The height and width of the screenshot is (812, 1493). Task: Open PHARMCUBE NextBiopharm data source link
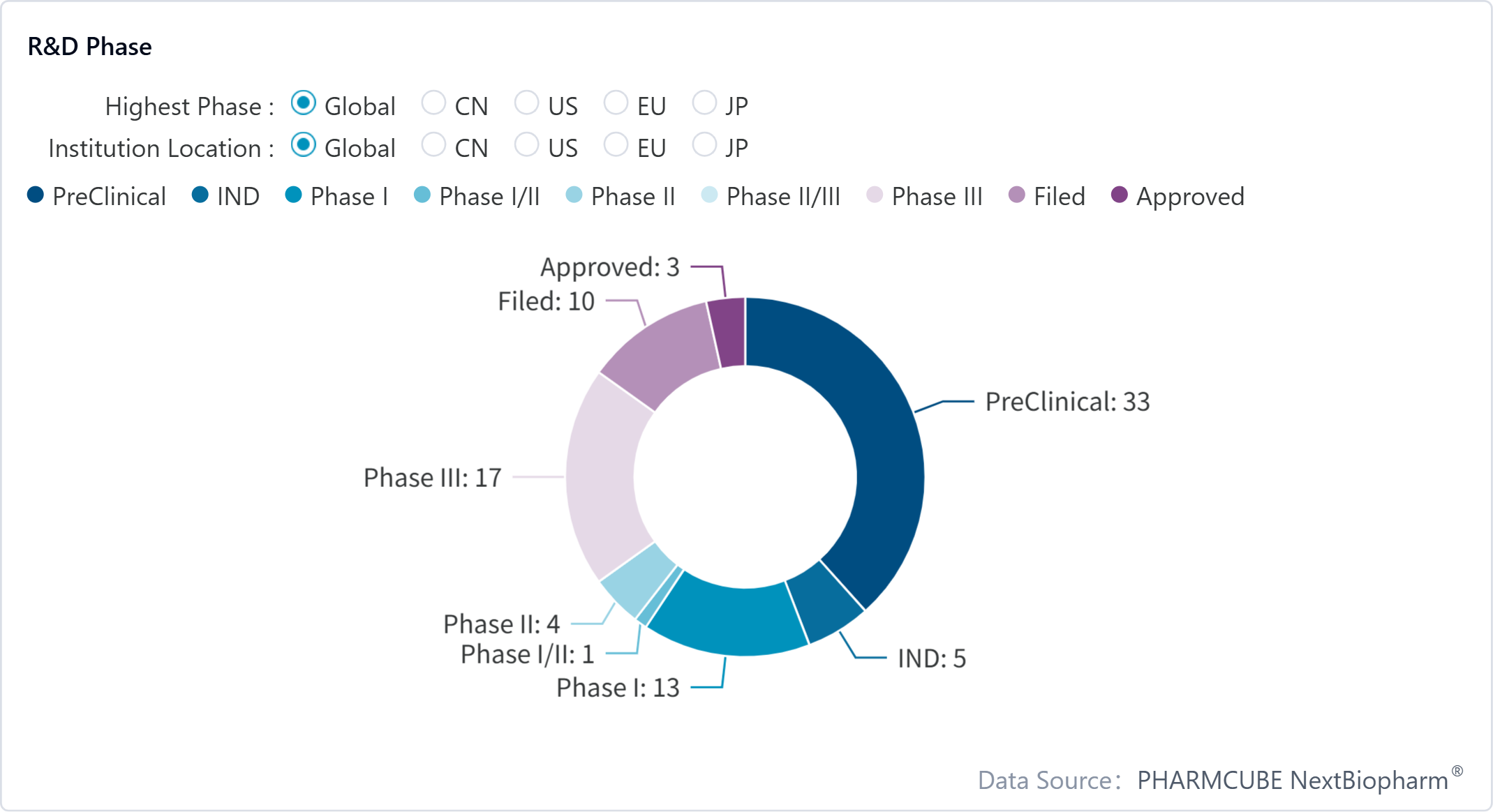1293,780
